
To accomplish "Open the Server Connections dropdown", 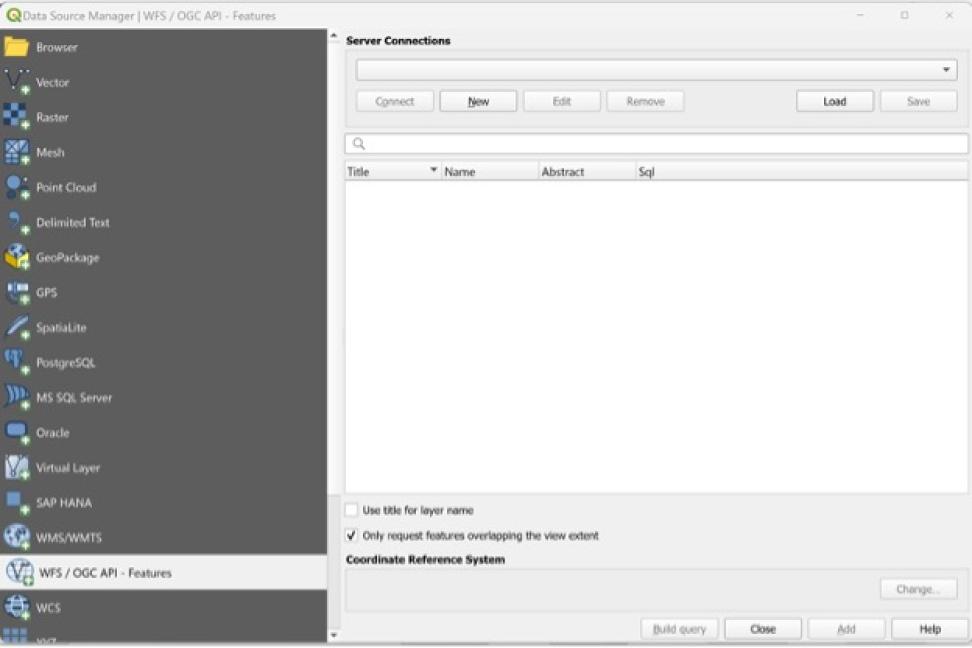I will 656,69.
